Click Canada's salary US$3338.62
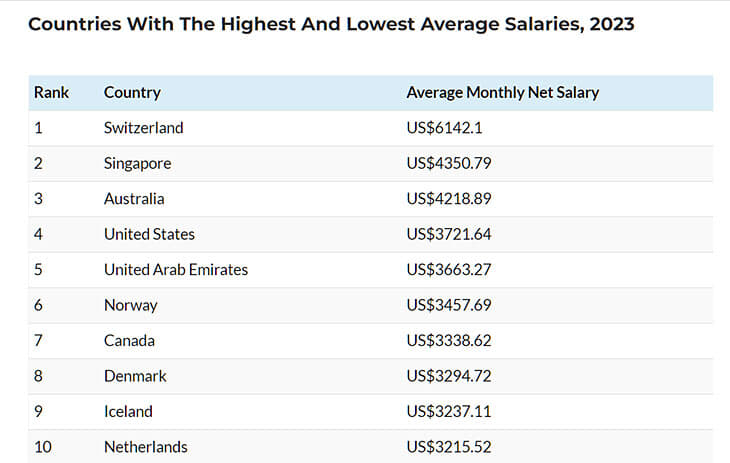This screenshot has width=730, height=463. 449,341
